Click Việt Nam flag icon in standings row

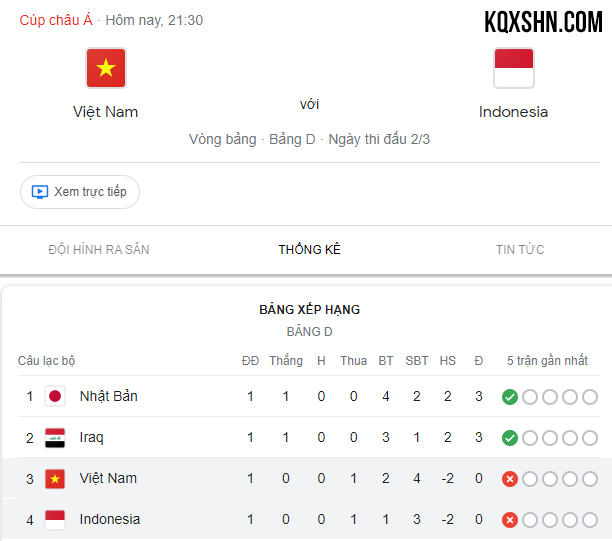[55, 479]
